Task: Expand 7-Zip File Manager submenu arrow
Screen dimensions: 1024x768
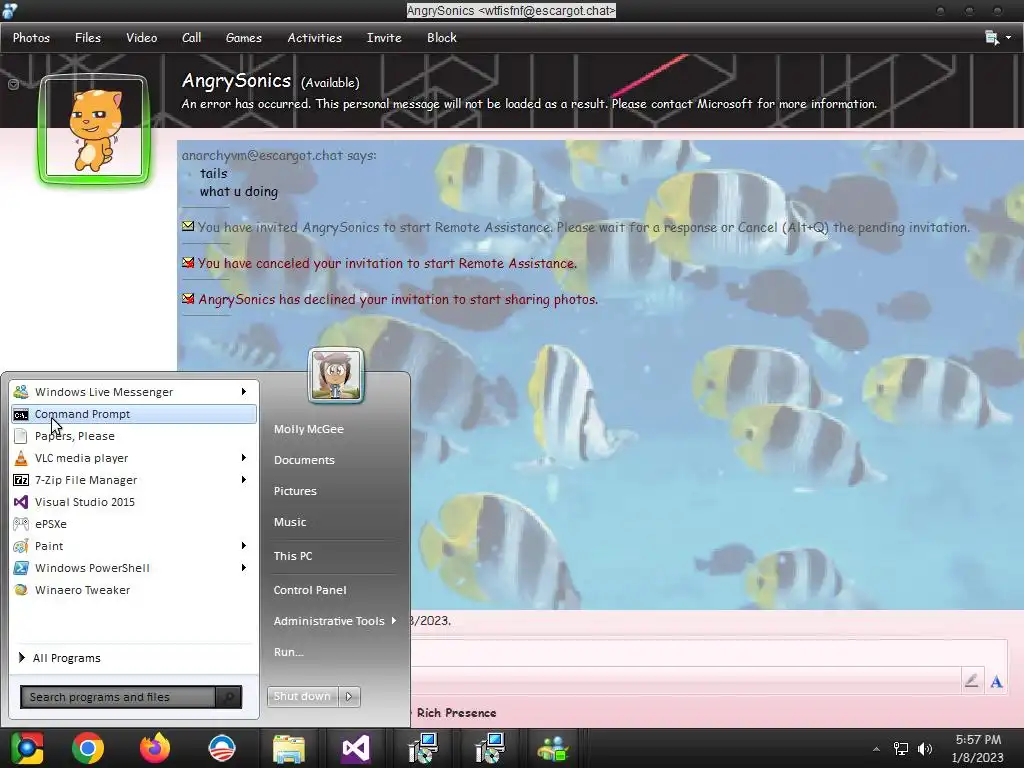Action: (244, 480)
